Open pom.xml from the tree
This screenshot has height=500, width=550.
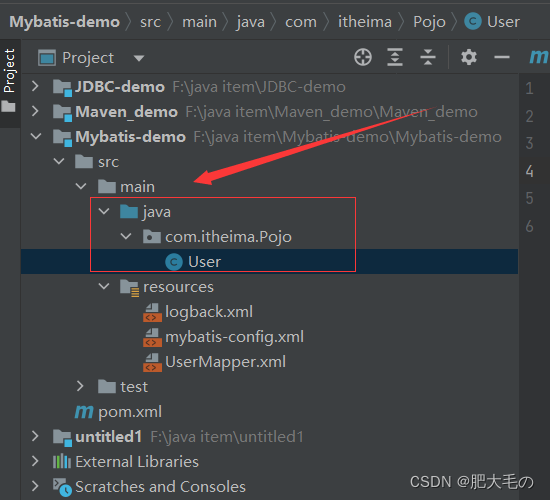click(x=130, y=412)
